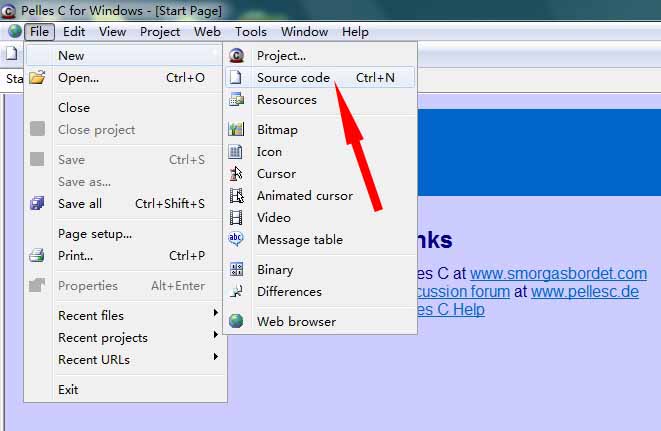Expand the Recent files submenu arrow
Screen dimensions: 661x431
tap(215, 312)
